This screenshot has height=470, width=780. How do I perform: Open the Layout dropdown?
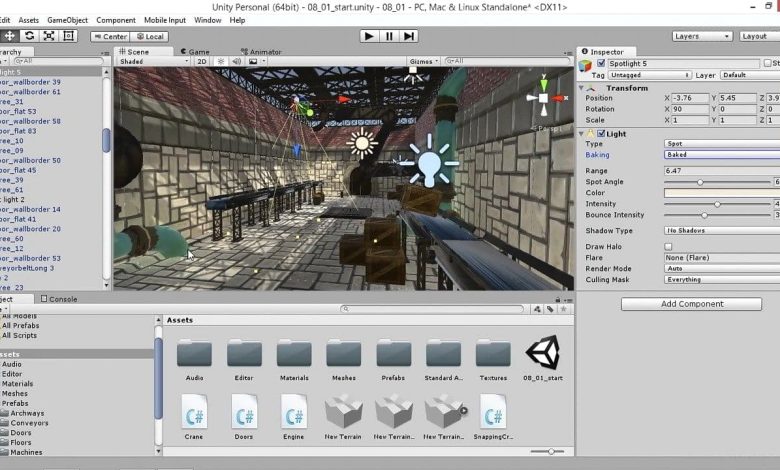[759, 36]
